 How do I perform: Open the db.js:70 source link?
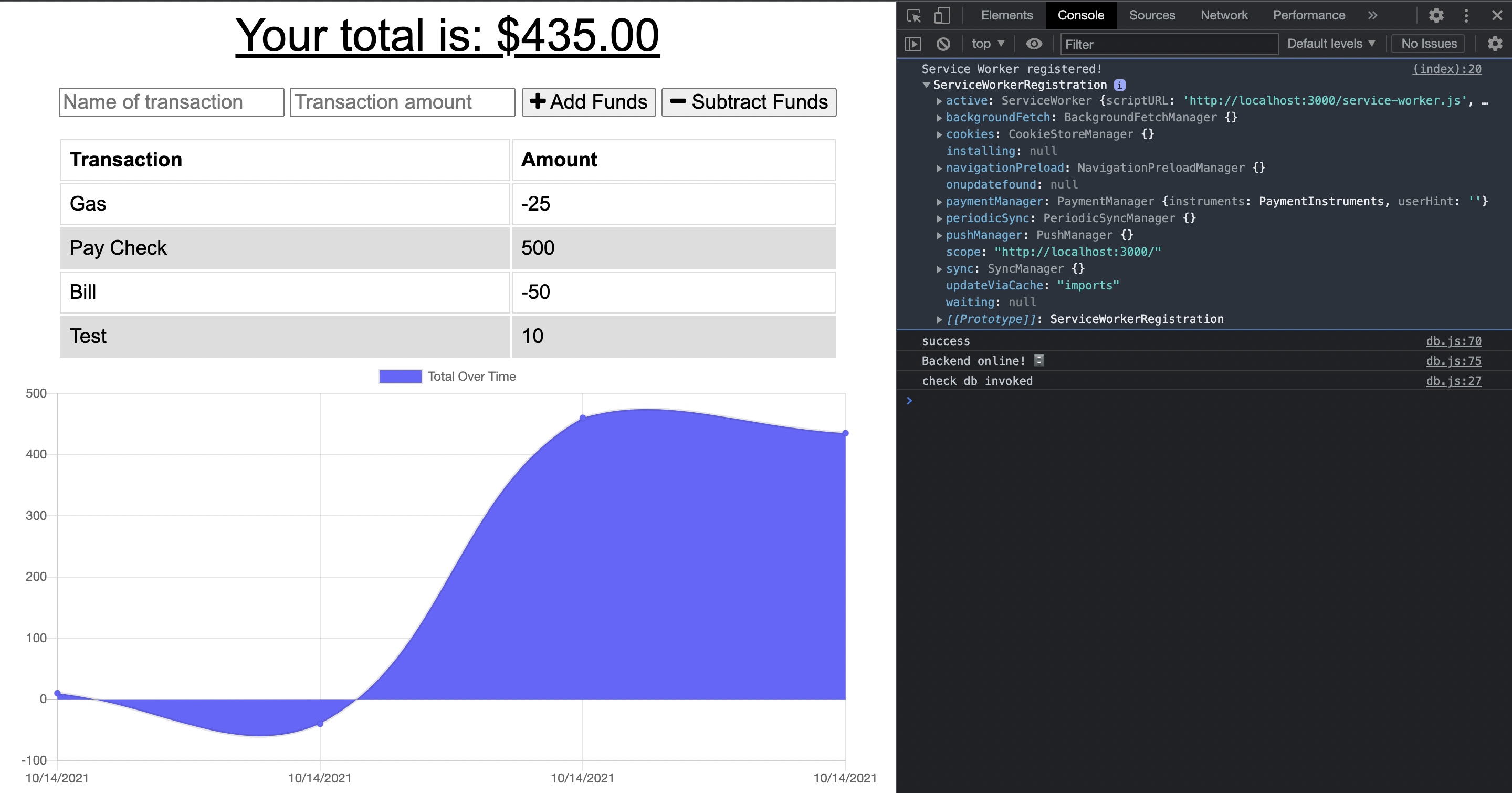pyautogui.click(x=1453, y=341)
